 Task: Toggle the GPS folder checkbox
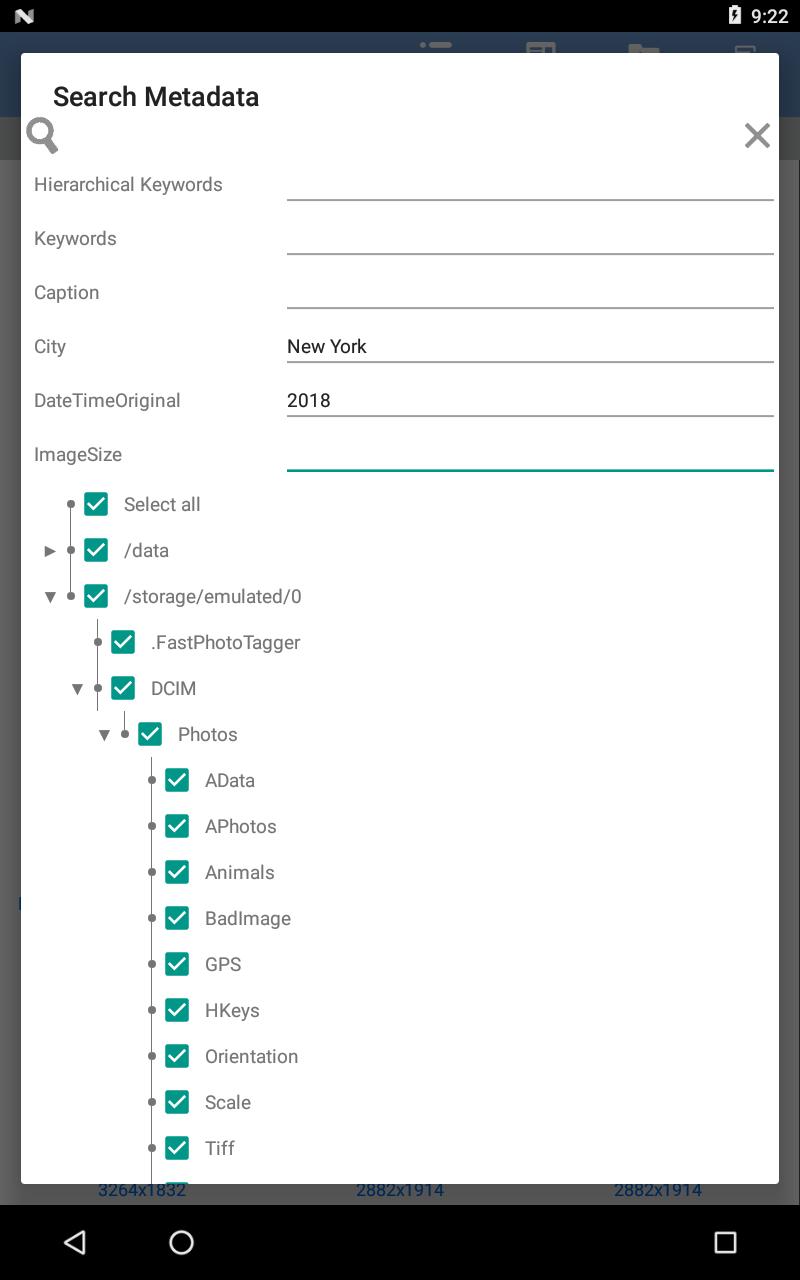(x=177, y=964)
